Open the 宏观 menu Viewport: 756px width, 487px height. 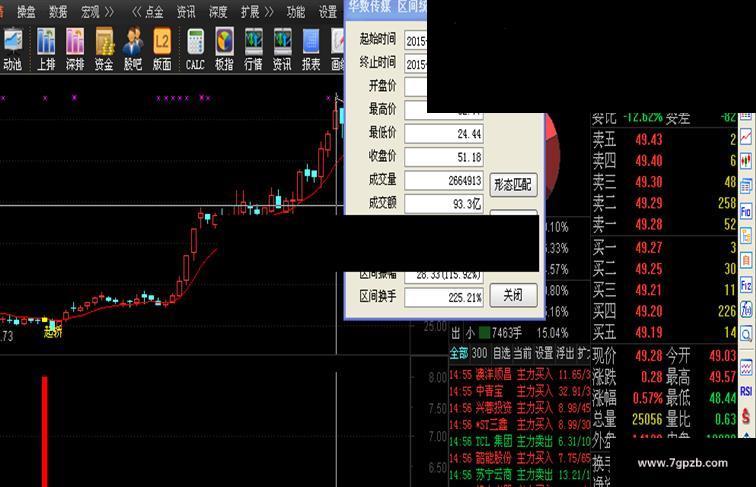pos(90,12)
